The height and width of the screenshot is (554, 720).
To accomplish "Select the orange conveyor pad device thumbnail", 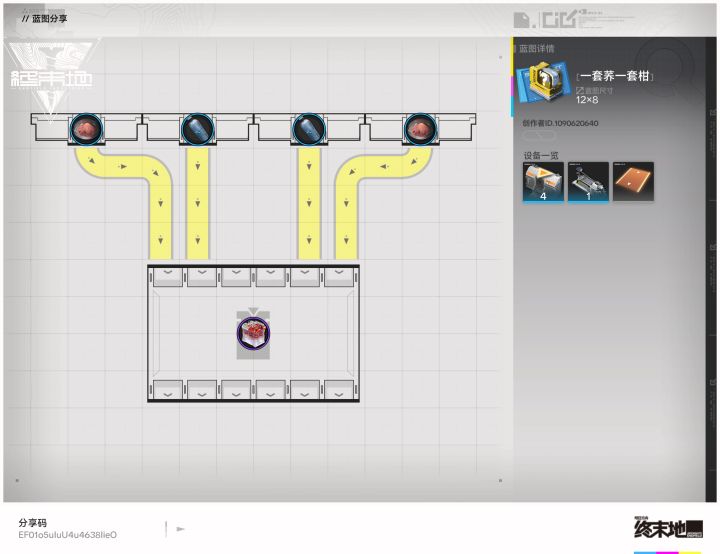I will pyautogui.click(x=633, y=182).
